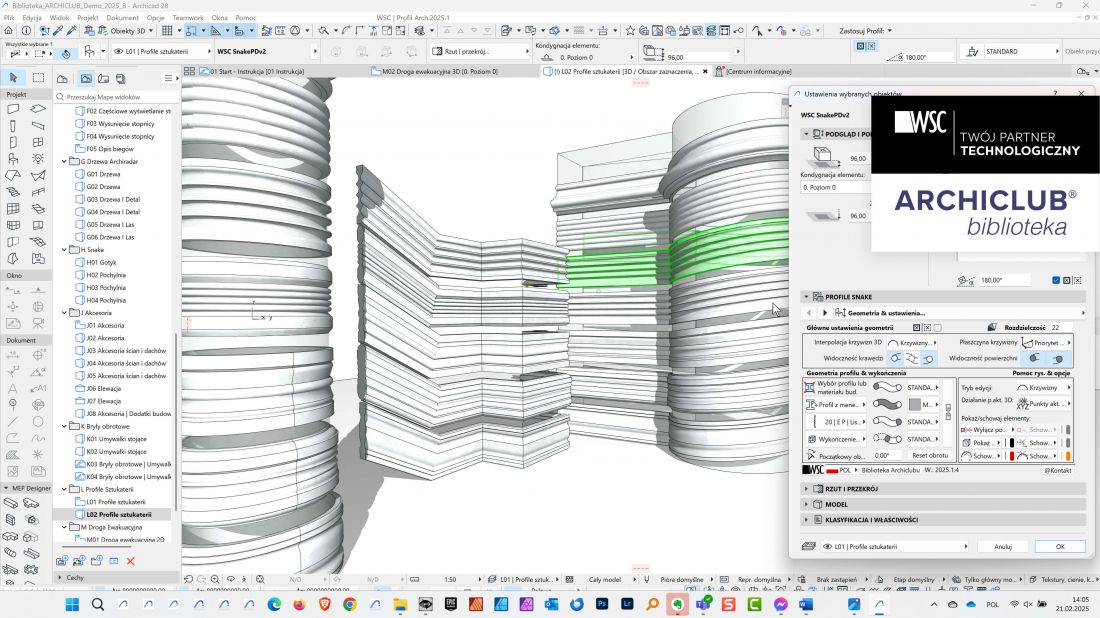Open the View Map navigator icon
Viewport: 1100px width, 618px height.
pyautogui.click(x=86, y=79)
